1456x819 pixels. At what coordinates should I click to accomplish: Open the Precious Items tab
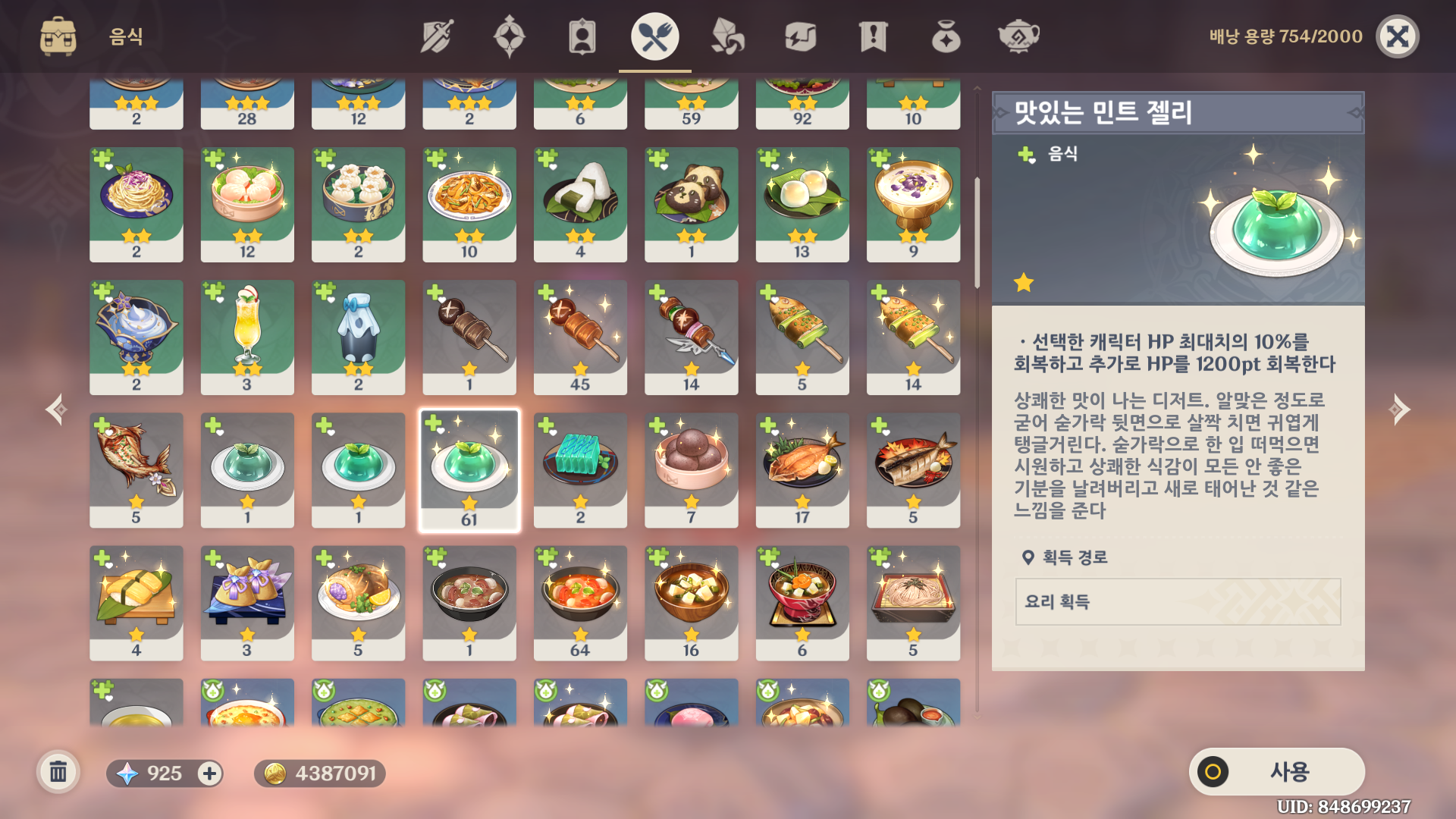[x=946, y=36]
